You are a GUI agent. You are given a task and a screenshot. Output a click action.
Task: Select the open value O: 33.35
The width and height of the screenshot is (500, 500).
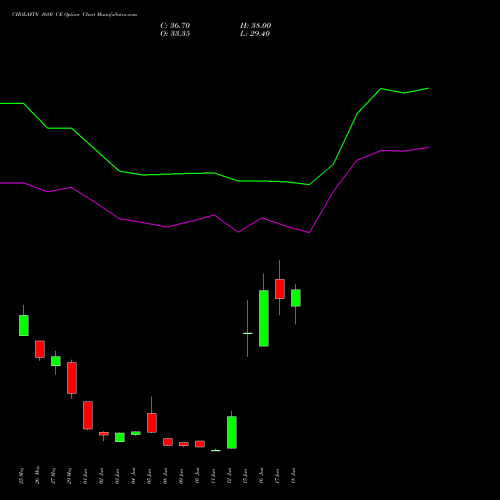(x=175, y=34)
